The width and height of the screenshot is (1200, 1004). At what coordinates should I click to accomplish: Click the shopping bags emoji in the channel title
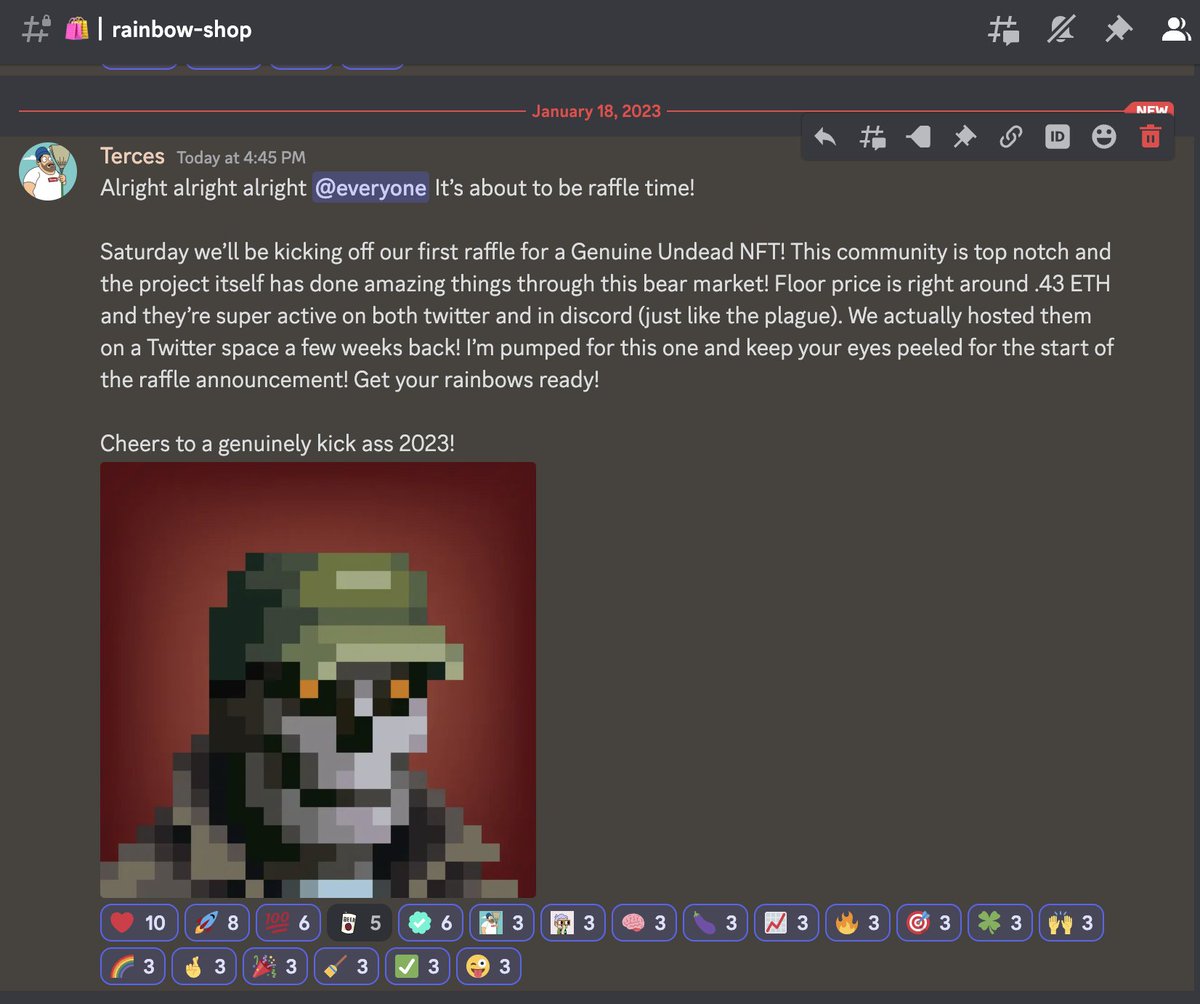click(78, 30)
